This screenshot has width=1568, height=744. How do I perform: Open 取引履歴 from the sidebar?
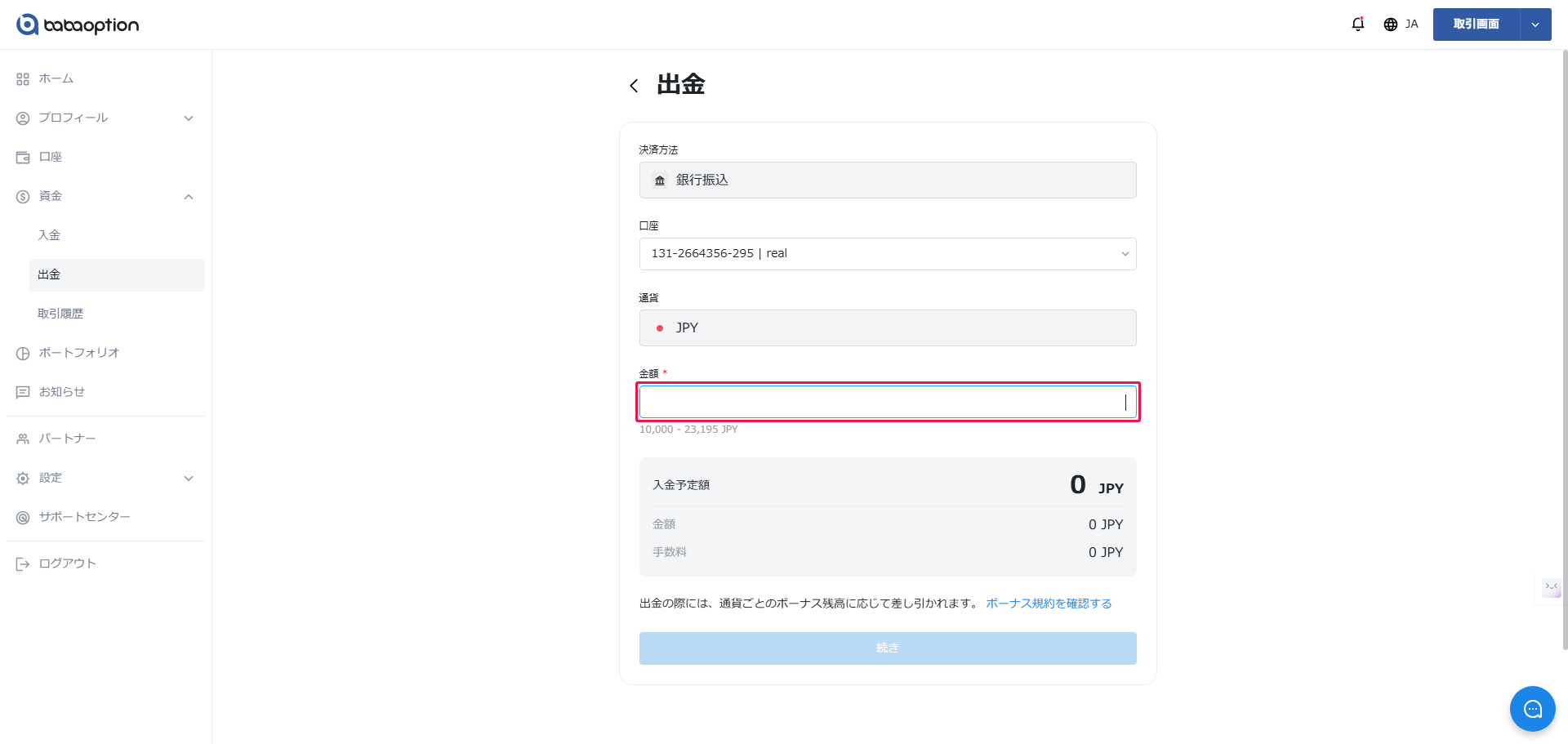pyautogui.click(x=60, y=314)
